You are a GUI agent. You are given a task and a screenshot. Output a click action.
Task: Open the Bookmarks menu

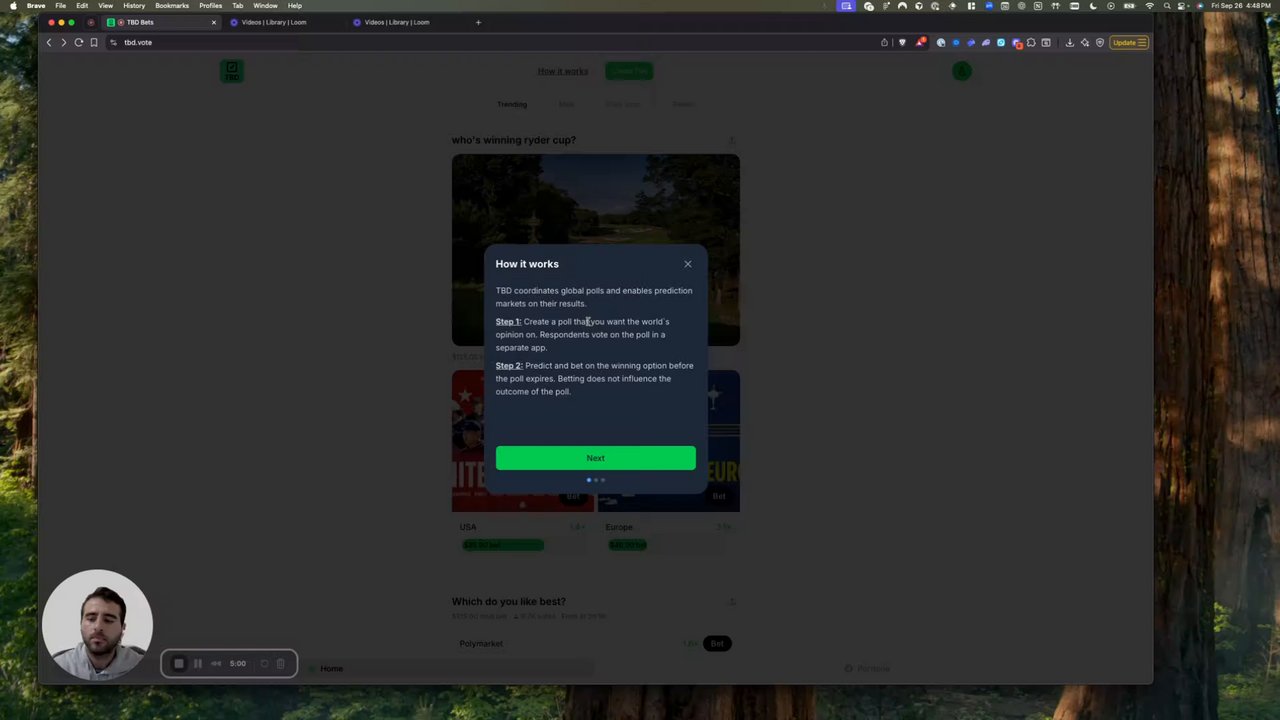tap(172, 6)
